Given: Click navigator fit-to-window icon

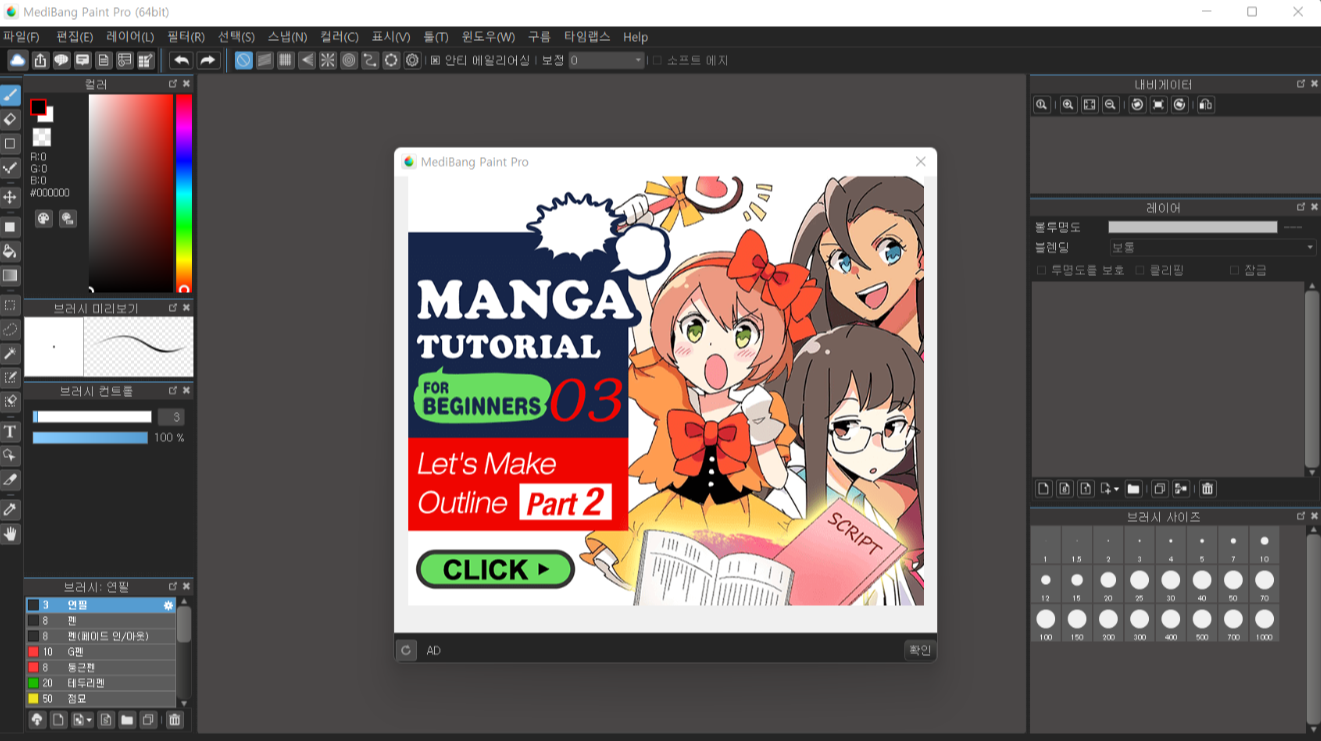Looking at the screenshot, I should pos(1089,104).
